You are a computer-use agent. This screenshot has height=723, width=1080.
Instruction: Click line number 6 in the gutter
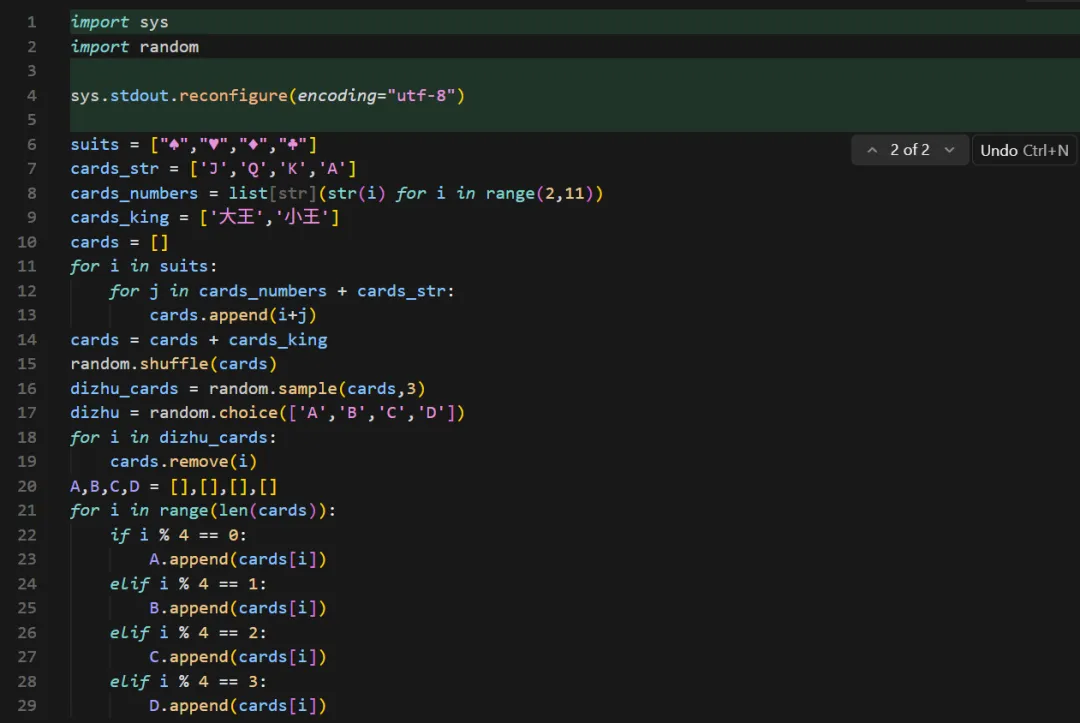[x=32, y=145]
